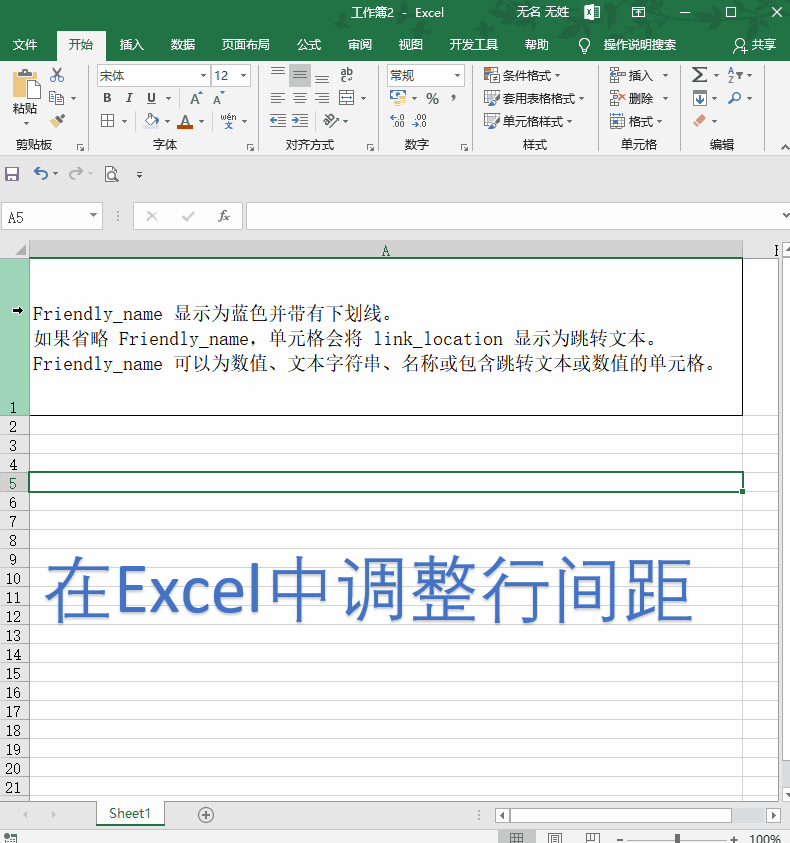Open the number format dropdown

tap(458, 75)
